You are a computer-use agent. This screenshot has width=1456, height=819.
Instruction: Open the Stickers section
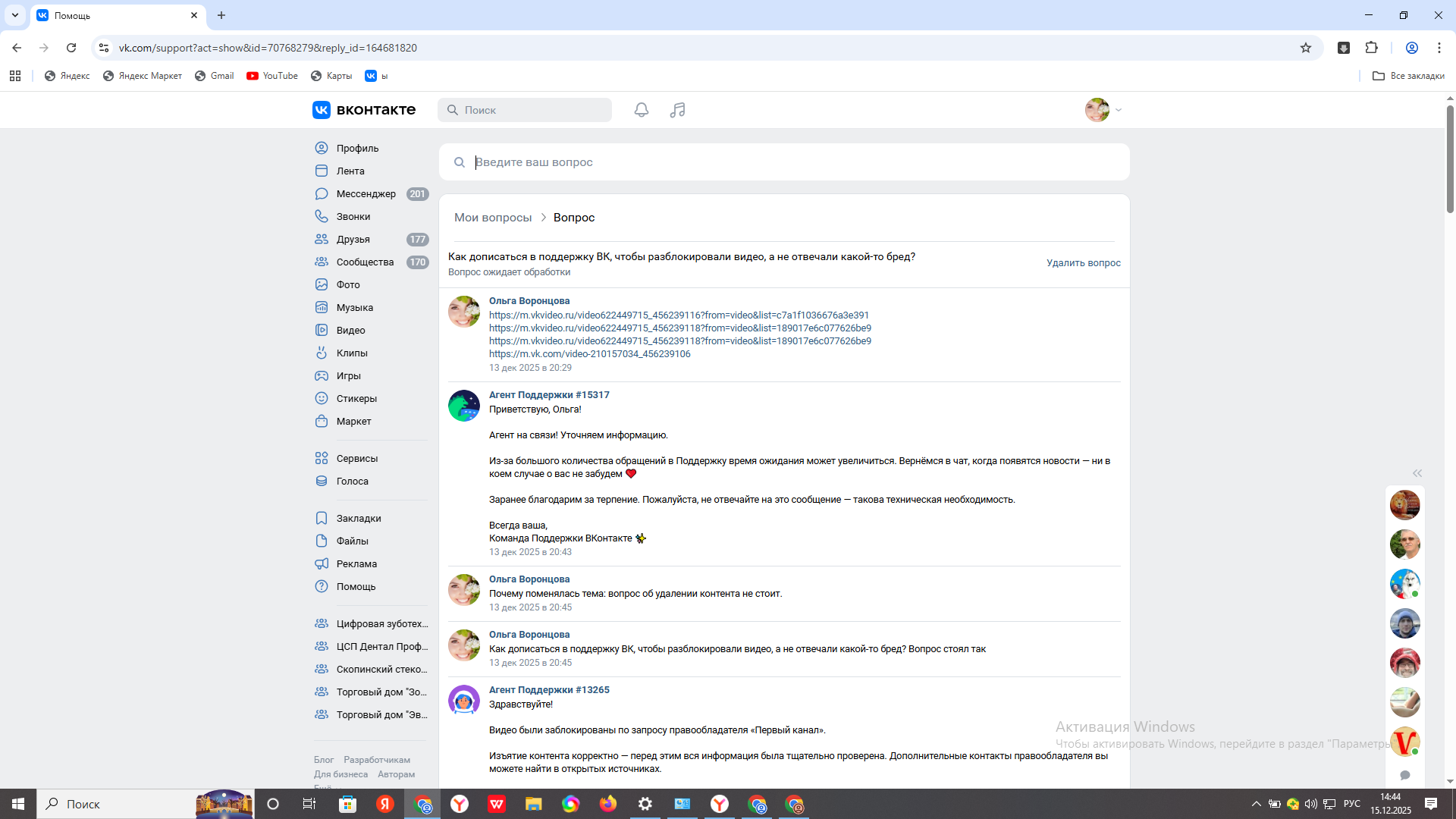pyautogui.click(x=356, y=399)
